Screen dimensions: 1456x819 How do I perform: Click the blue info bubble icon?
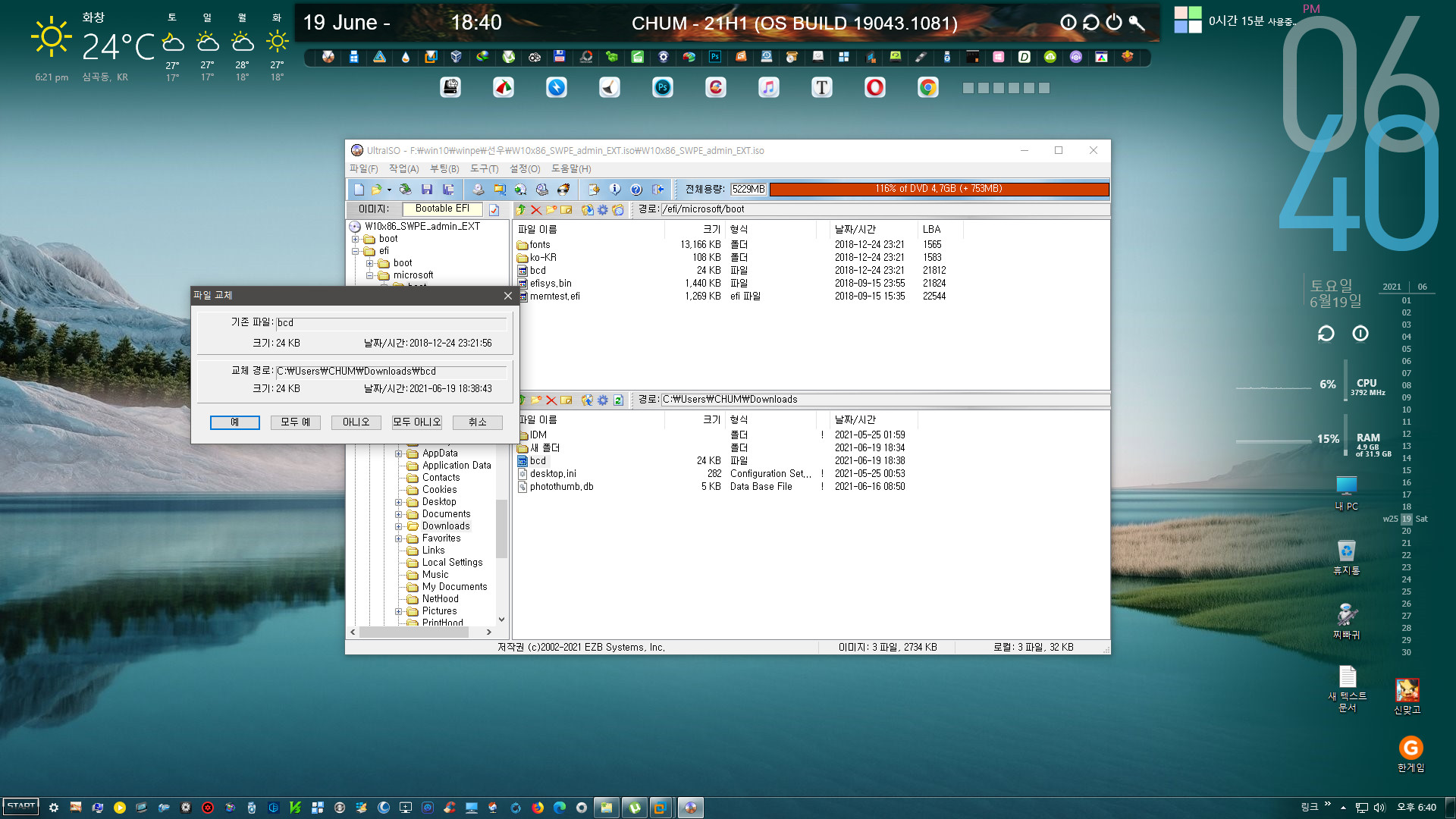tap(615, 190)
